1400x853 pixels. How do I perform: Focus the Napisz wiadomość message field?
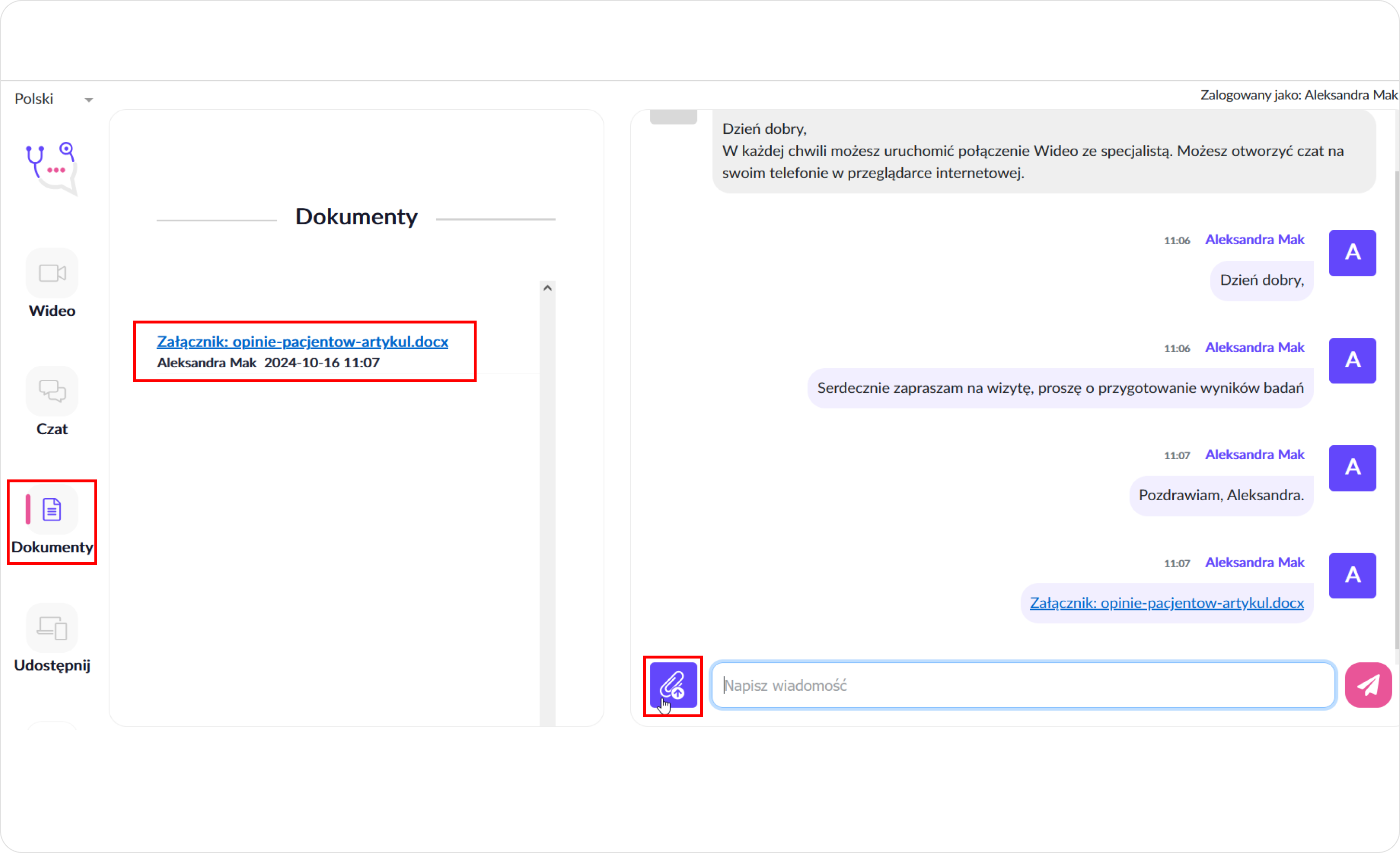(1023, 685)
